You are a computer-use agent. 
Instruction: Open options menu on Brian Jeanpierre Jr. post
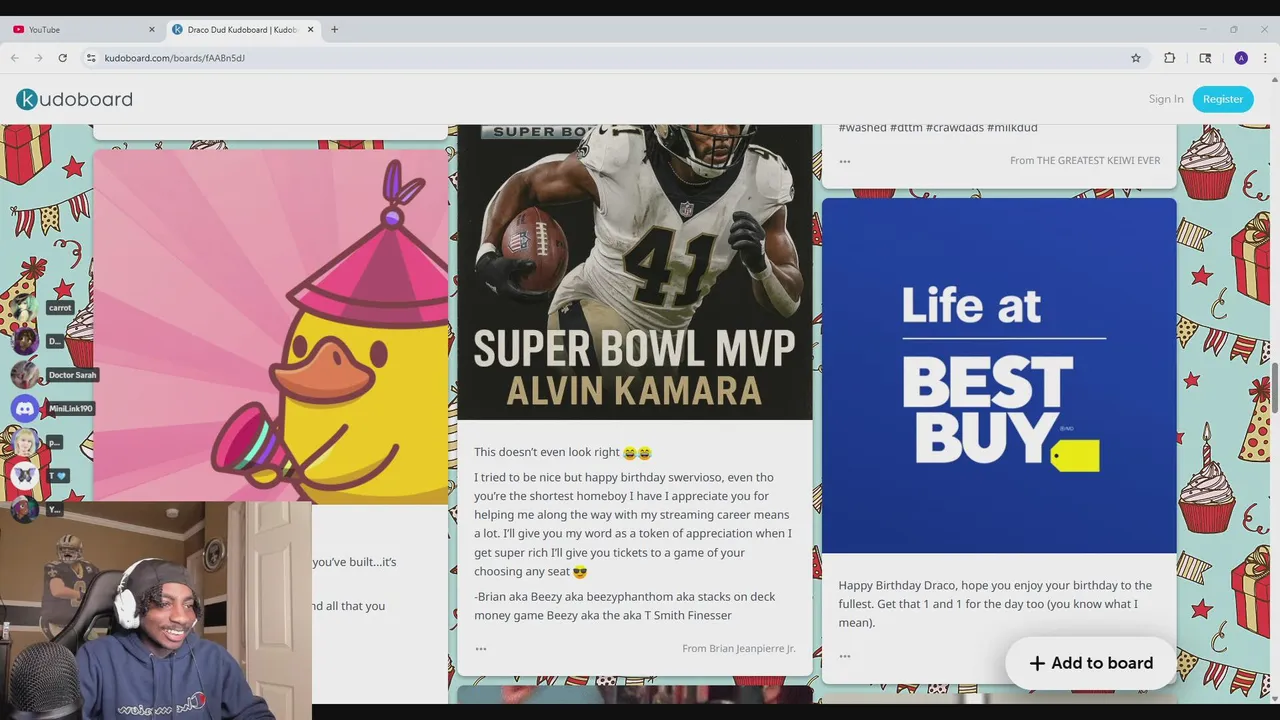point(481,649)
